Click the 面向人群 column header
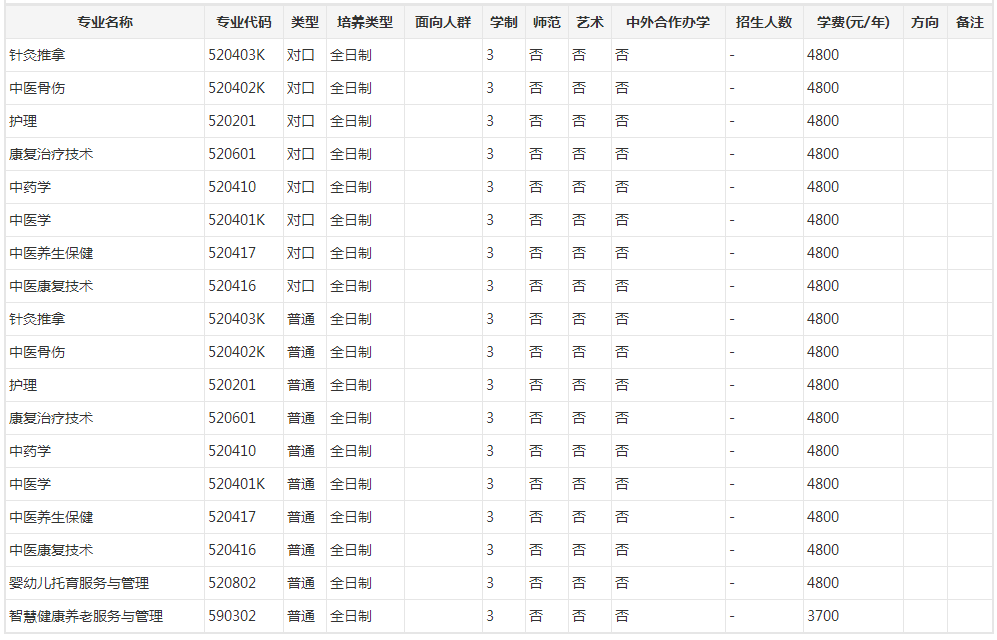This screenshot has width=997, height=640. point(443,22)
